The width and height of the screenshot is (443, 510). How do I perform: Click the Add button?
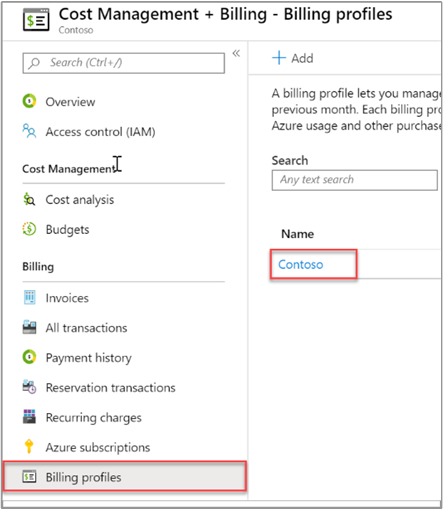tap(293, 58)
